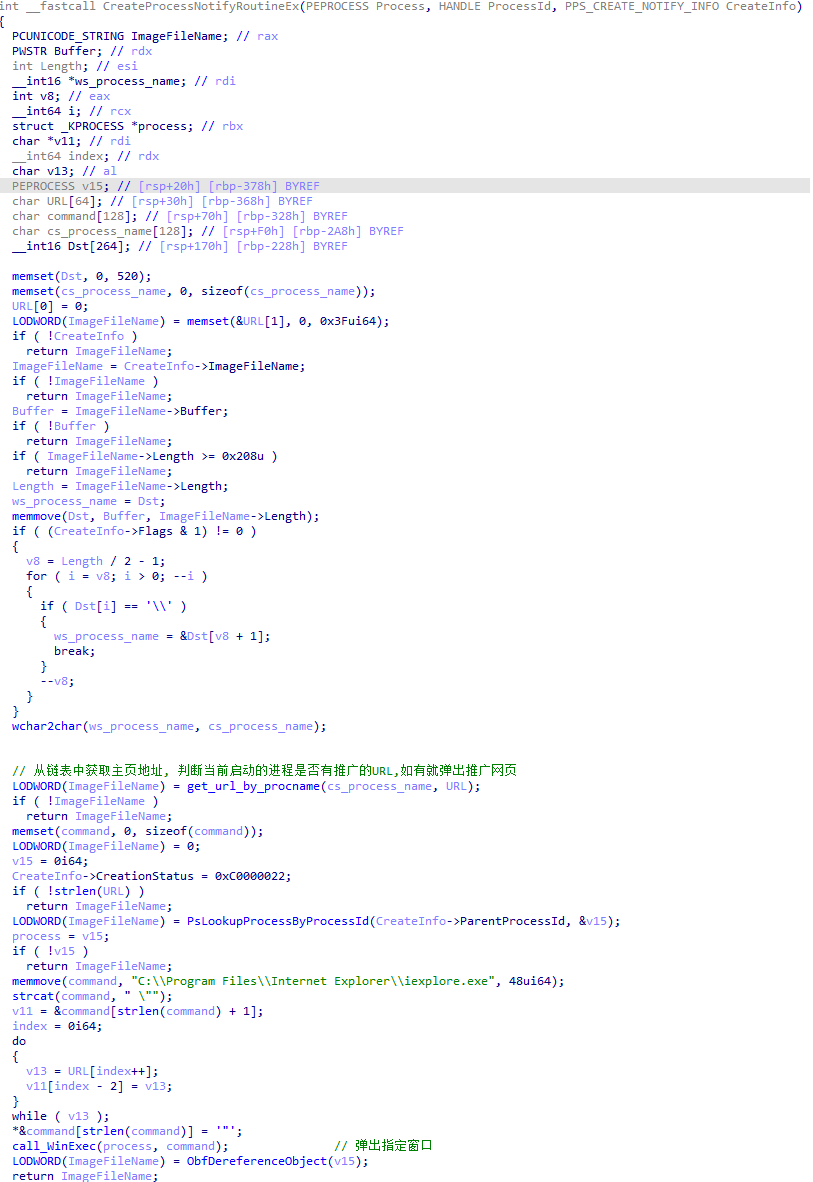Click the 'int Length;' declaration line
The width and height of the screenshot is (813, 1182).
(50, 66)
